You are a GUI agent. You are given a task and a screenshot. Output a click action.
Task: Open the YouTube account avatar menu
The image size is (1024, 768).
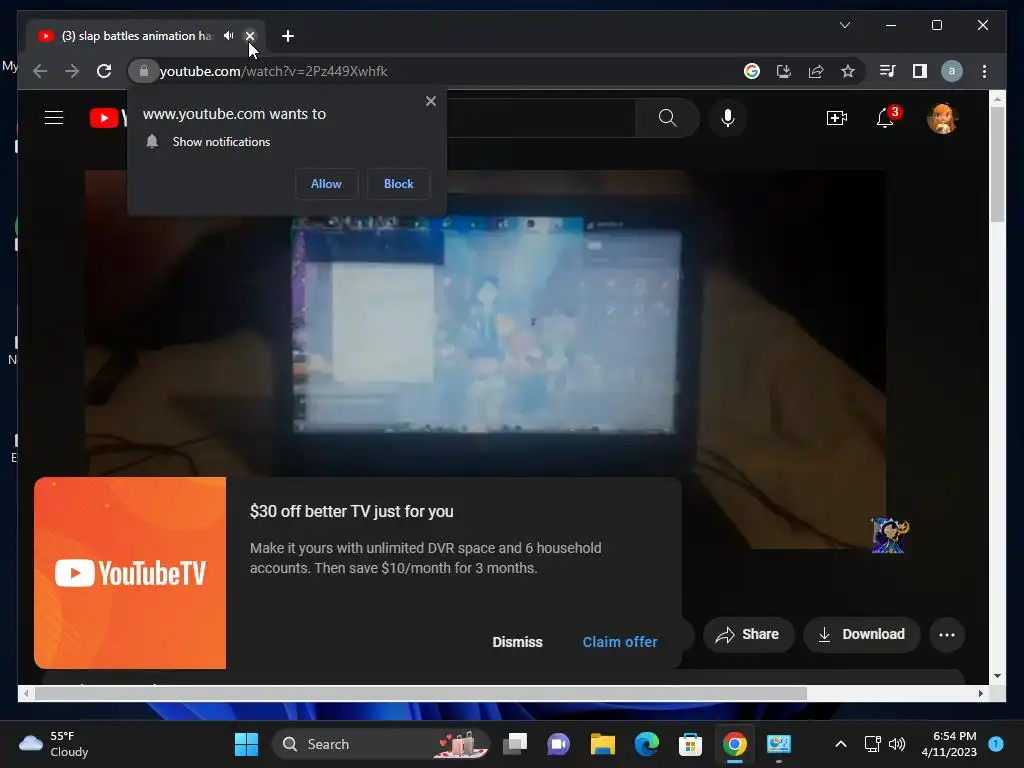click(942, 118)
